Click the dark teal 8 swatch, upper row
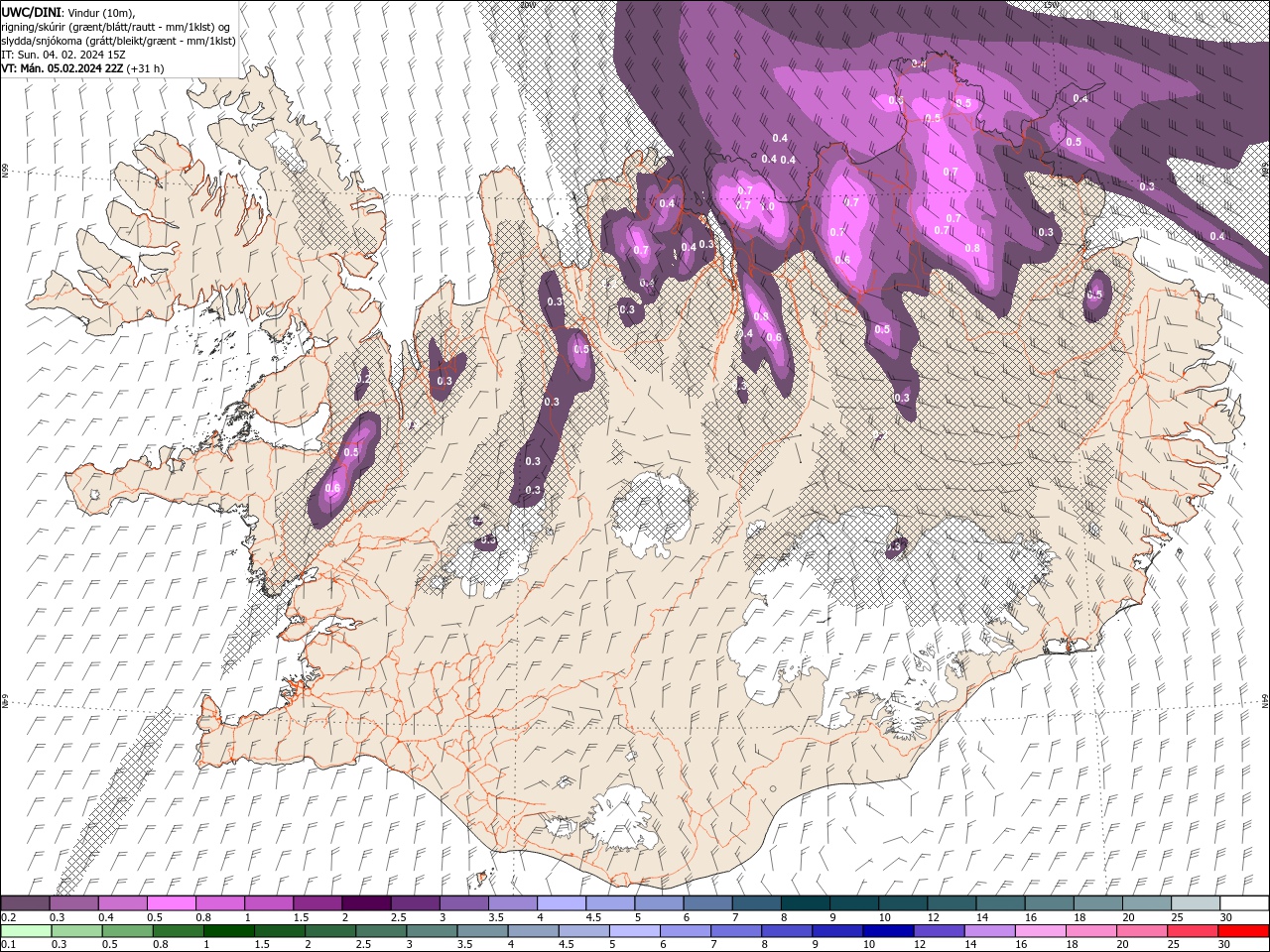1270x952 pixels. point(805,903)
